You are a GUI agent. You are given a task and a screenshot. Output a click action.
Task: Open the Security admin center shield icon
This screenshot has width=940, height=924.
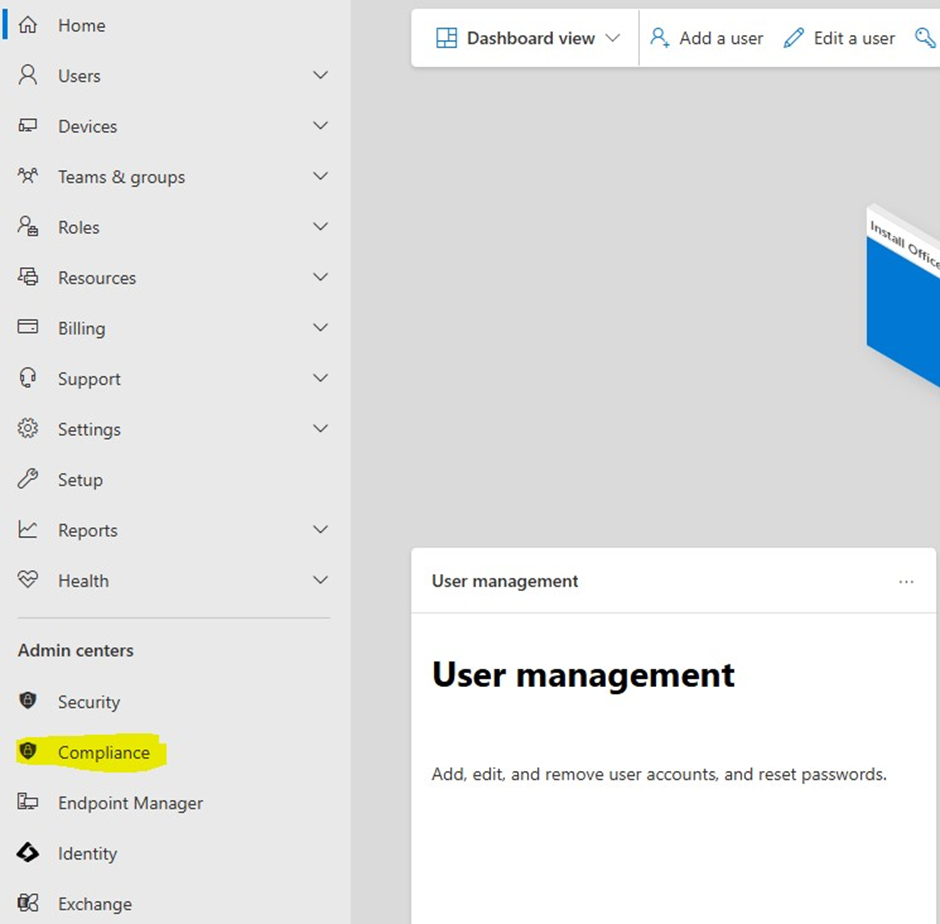pos(28,702)
